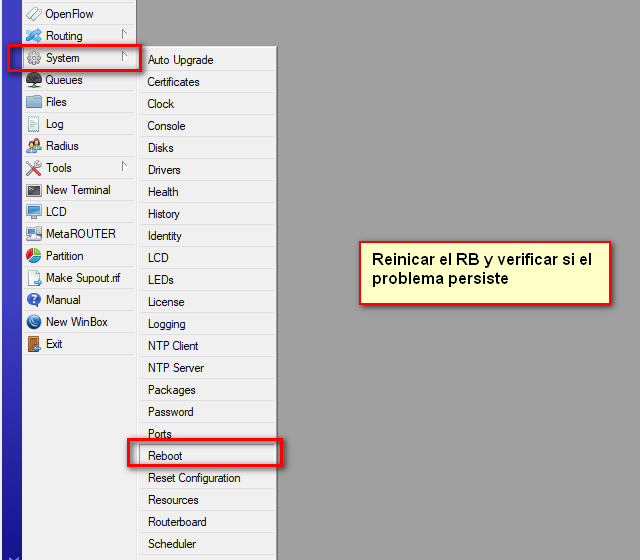This screenshot has width=640, height=560.
Task: Click the System gear icon
Action: (x=34, y=58)
